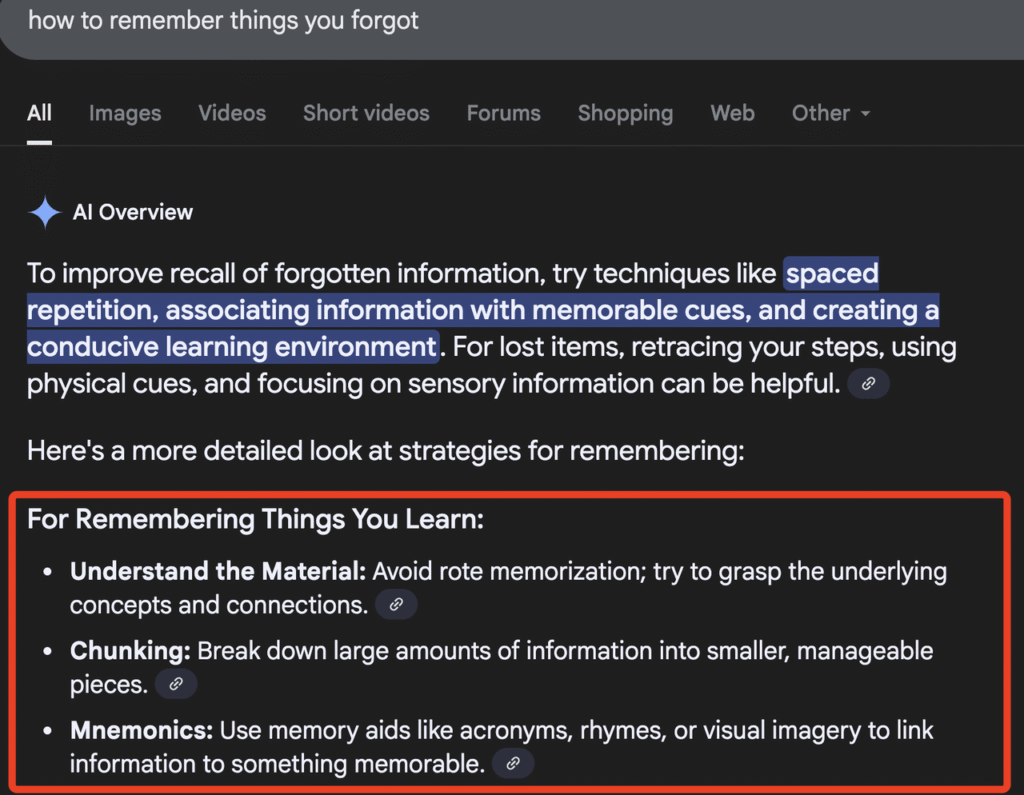Switch to the Videos tab

tap(232, 113)
